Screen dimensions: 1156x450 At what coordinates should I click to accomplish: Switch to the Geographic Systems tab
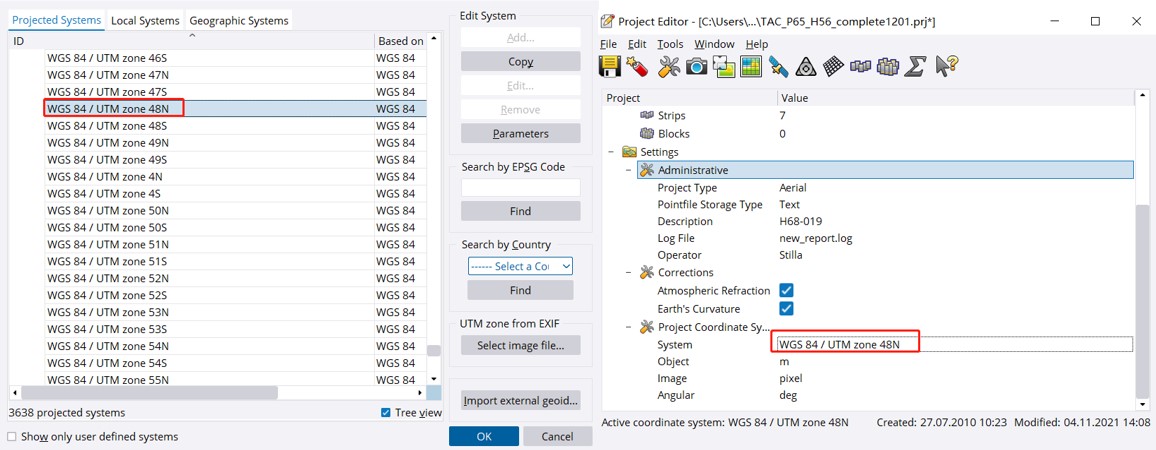pos(238,20)
